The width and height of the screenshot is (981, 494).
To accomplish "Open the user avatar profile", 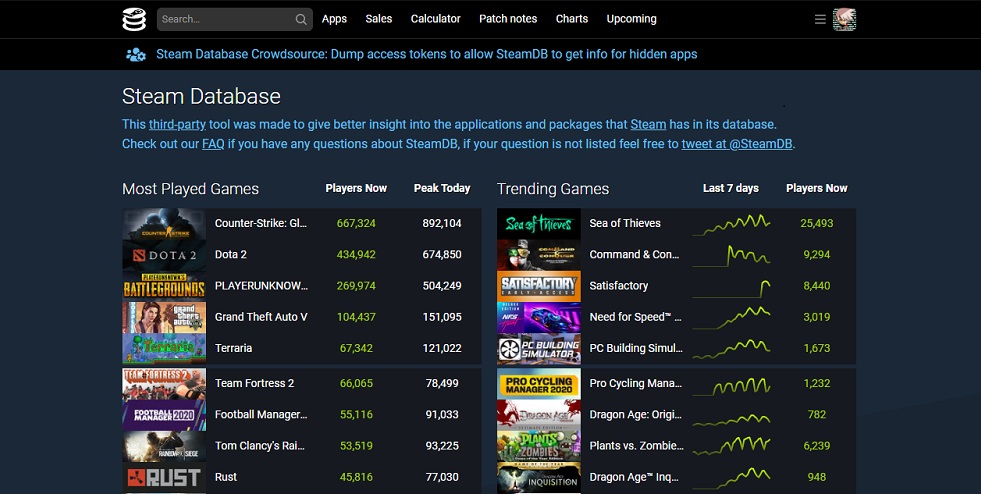I will pyautogui.click(x=845, y=19).
